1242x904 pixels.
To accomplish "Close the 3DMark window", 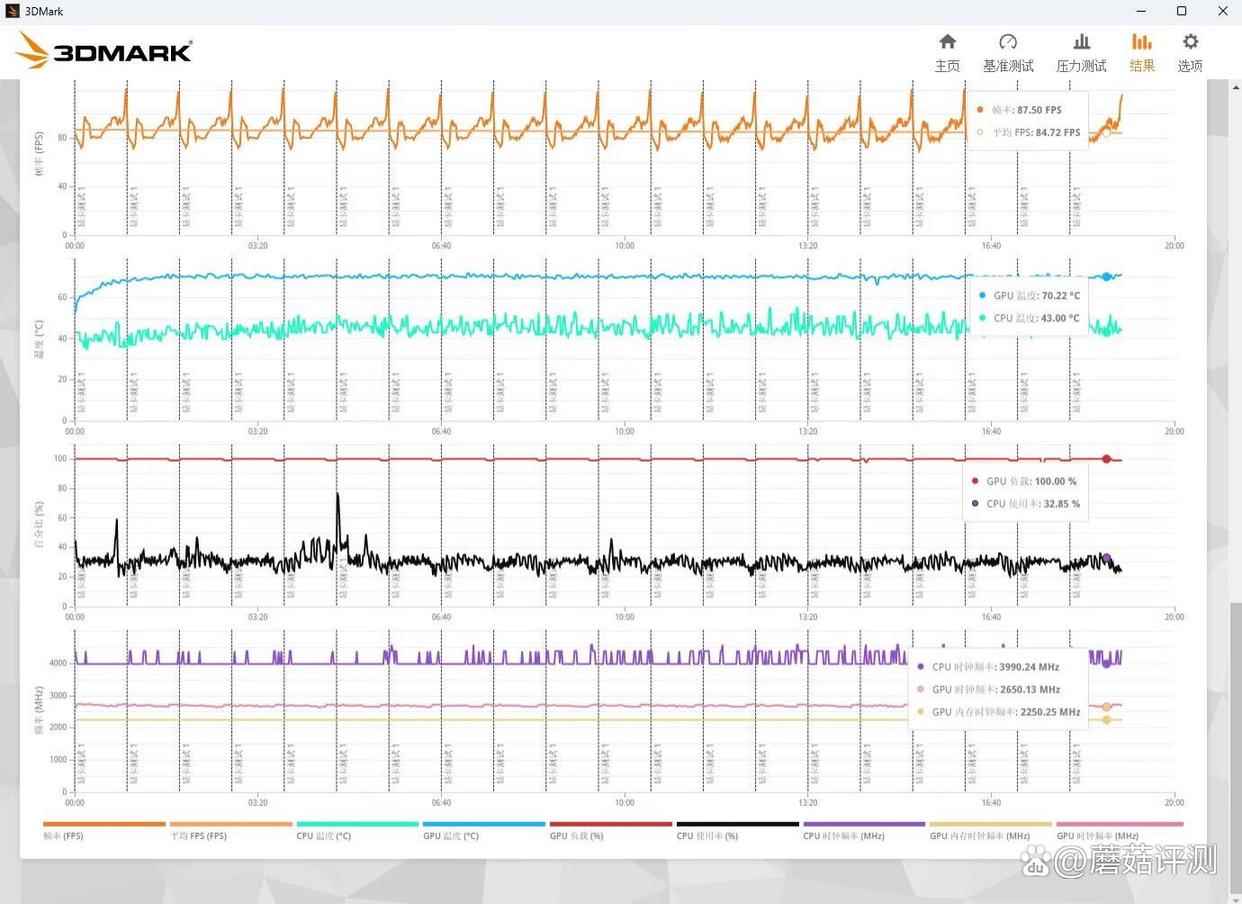I will (x=1221, y=11).
